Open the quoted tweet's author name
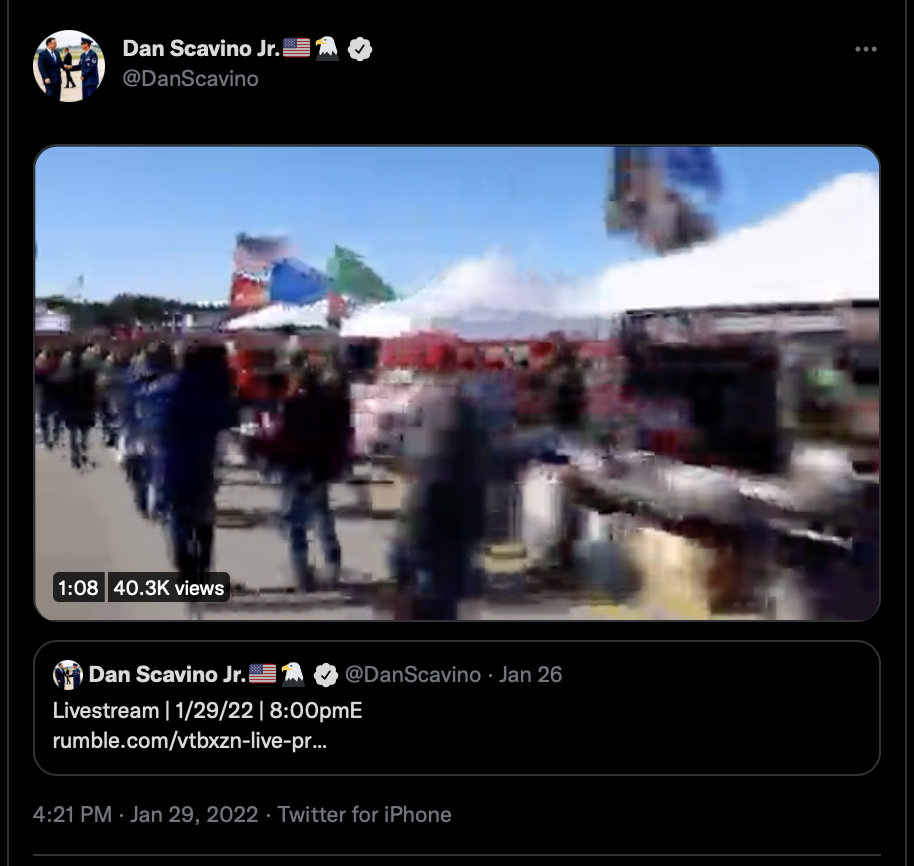The image size is (914, 866). pos(167,675)
